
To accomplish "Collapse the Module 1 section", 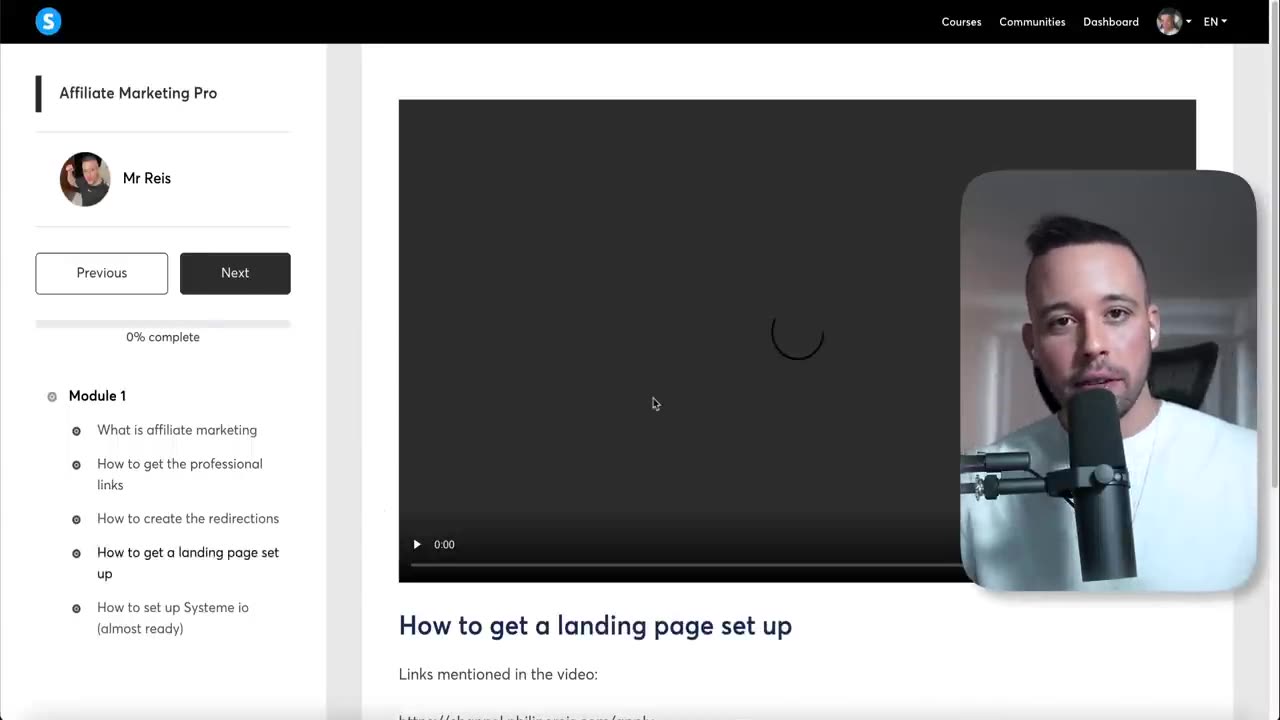I will (97, 396).
